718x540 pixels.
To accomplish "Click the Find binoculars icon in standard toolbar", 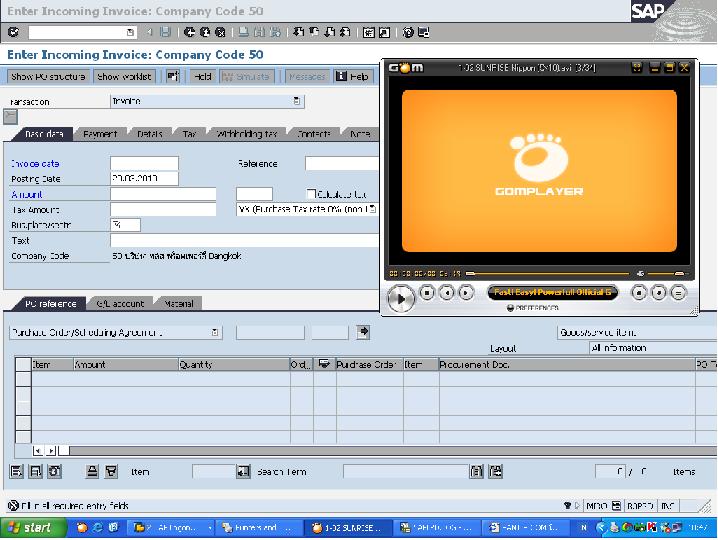I will coord(259,32).
